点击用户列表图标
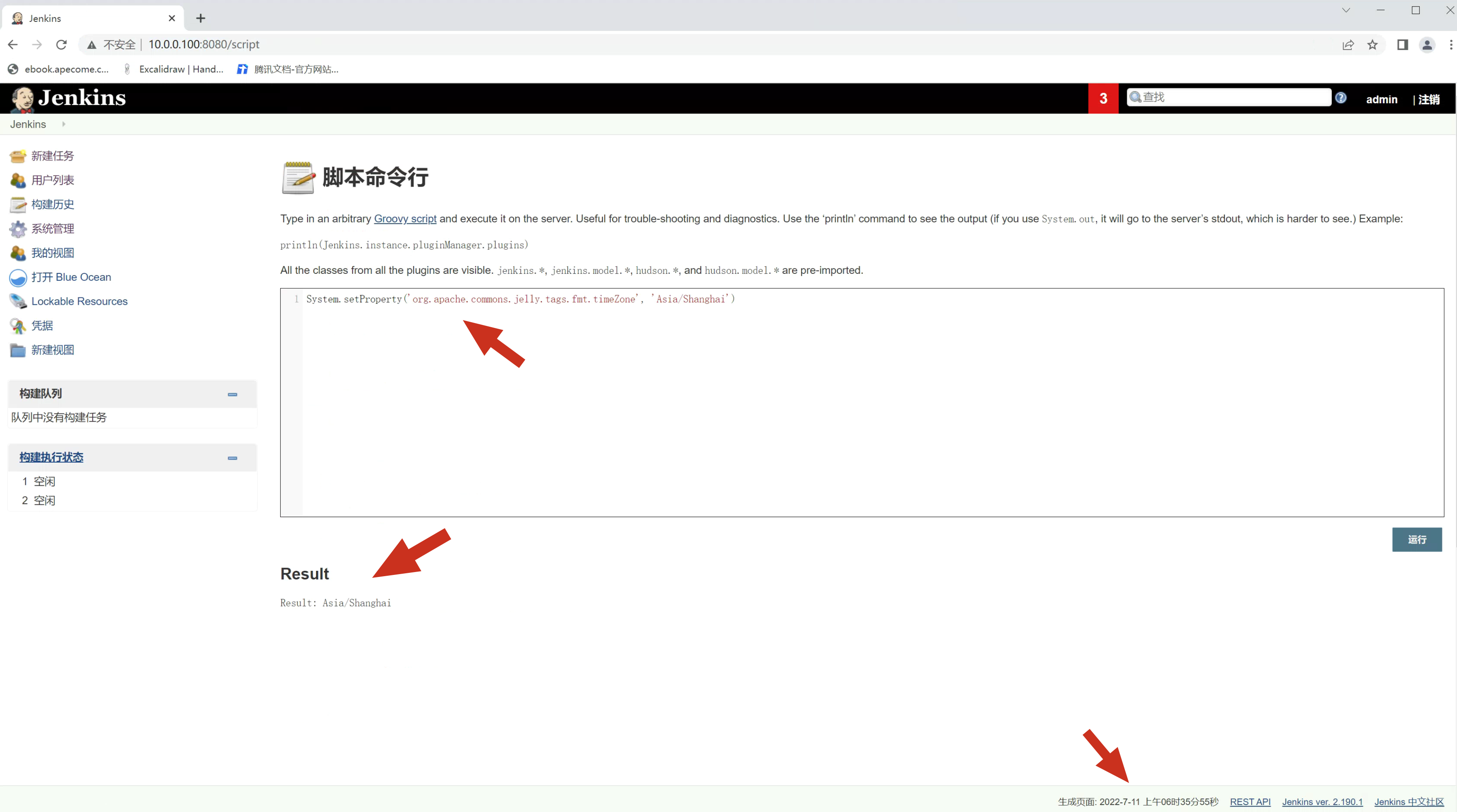Screen dimensions: 1457x812 click(17, 180)
